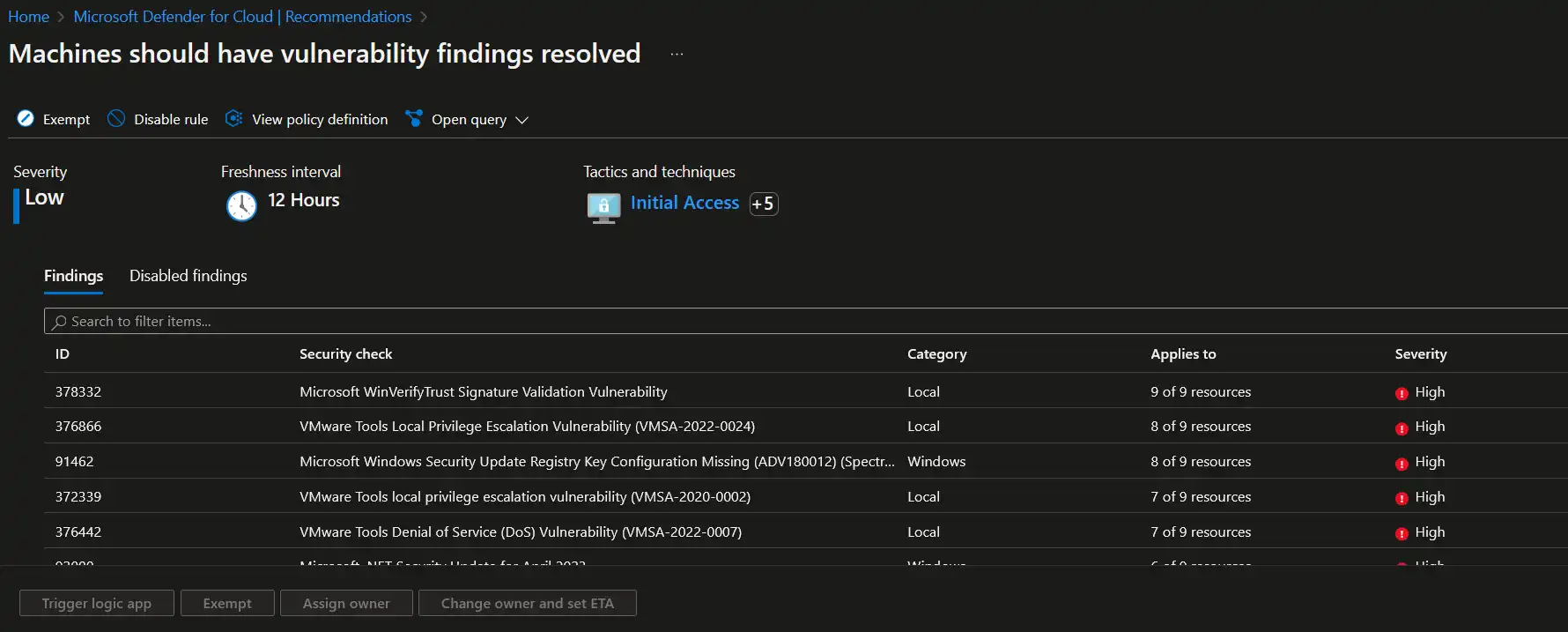Screen dimensions: 1568x632
Task: Click Local category cell for 378332
Action: 923,391
